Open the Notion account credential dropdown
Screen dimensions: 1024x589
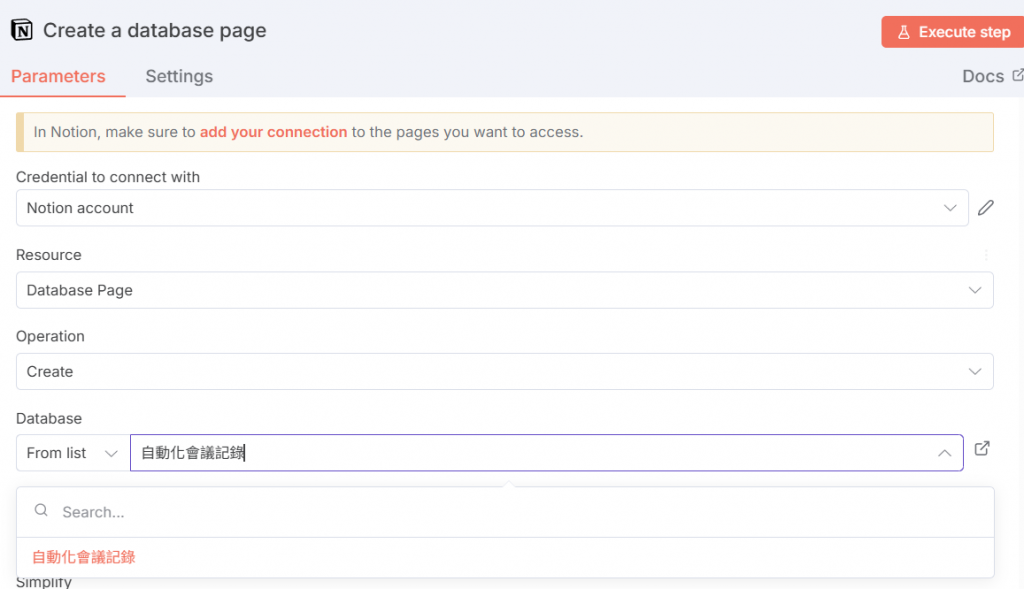click(x=492, y=208)
